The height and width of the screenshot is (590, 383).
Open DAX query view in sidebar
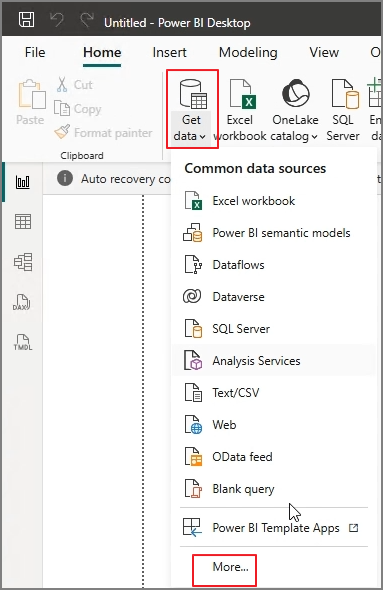click(21, 303)
